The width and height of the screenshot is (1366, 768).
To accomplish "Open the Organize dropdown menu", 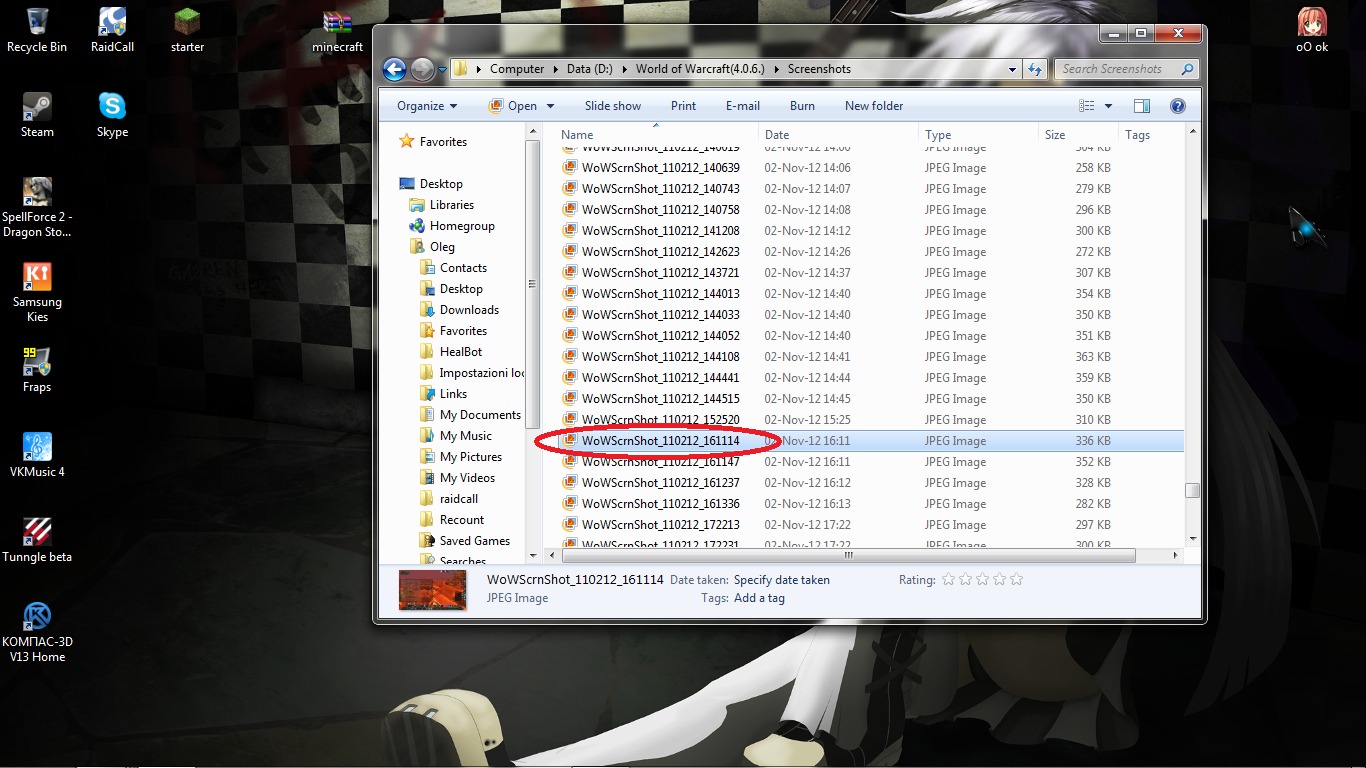I will pyautogui.click(x=427, y=106).
